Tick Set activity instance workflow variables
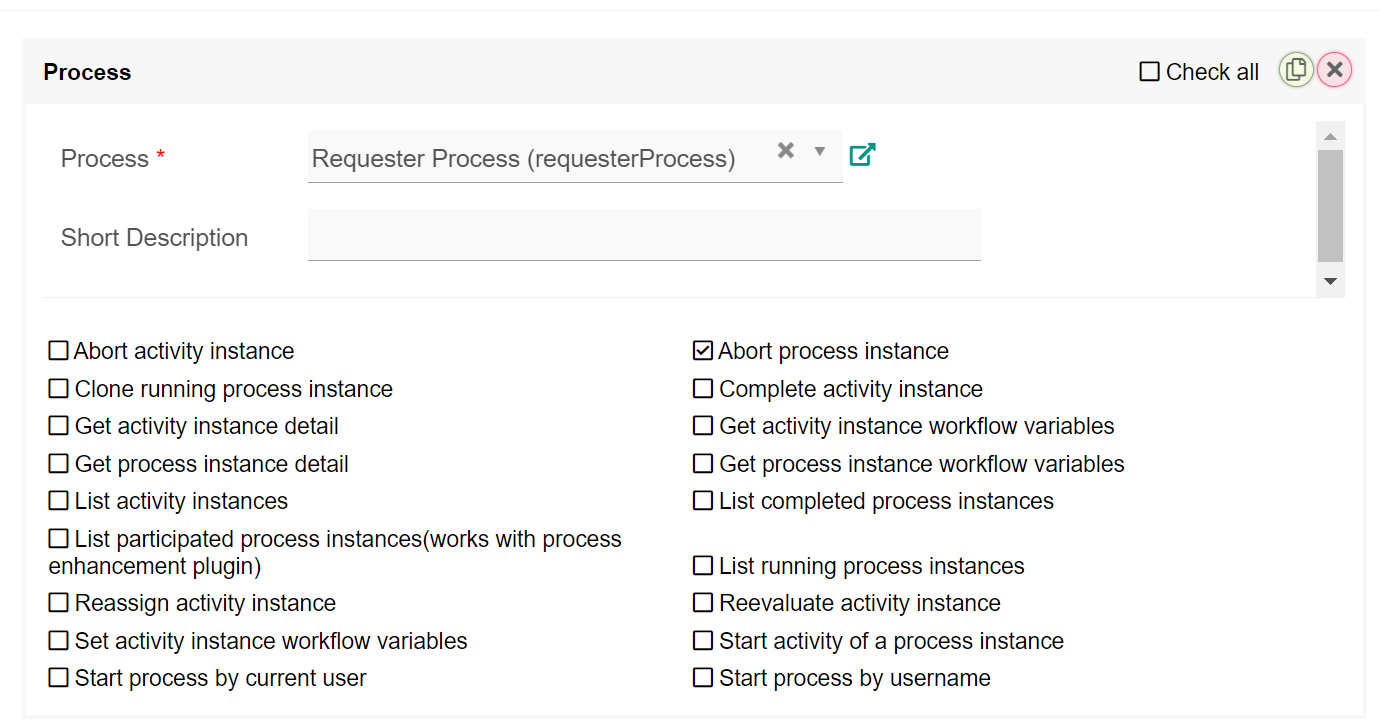This screenshot has width=1380, height=721. 59,641
